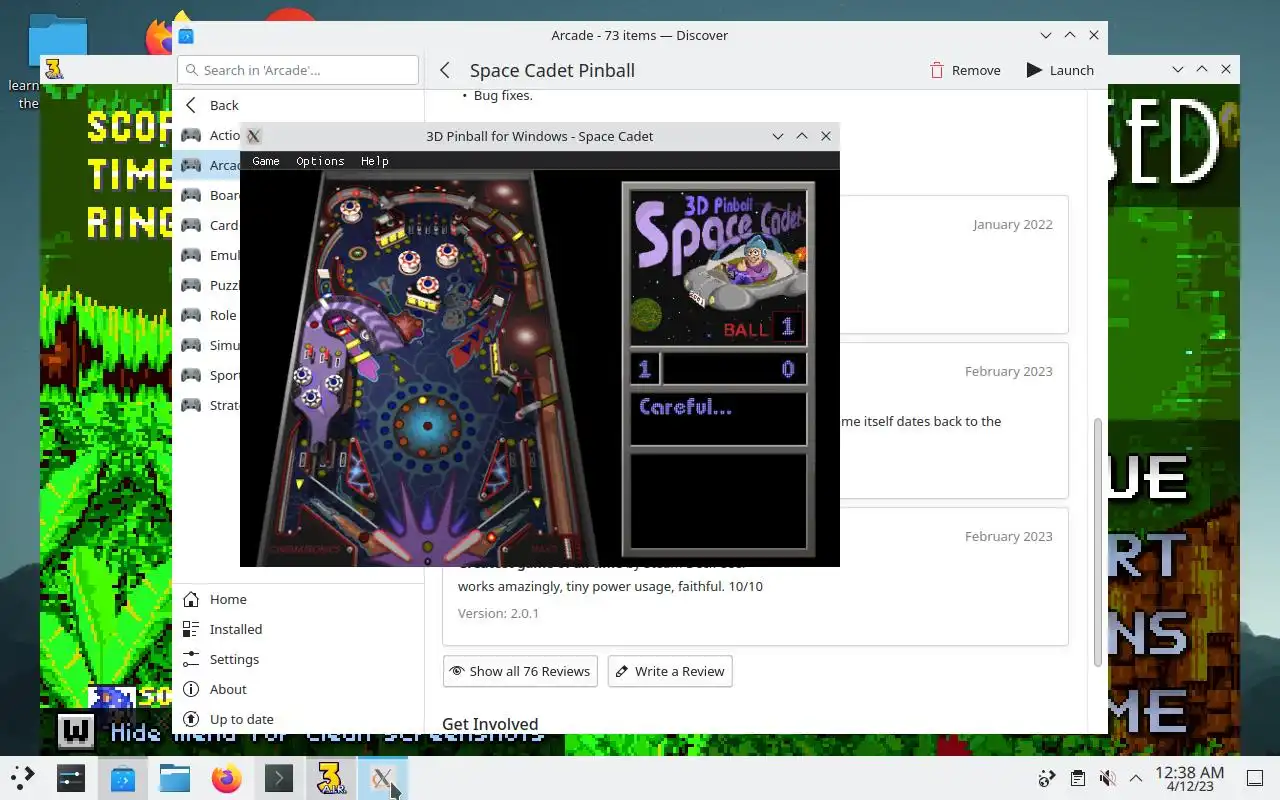Open the KDE application launcher
The image size is (1280, 800).
click(22, 777)
